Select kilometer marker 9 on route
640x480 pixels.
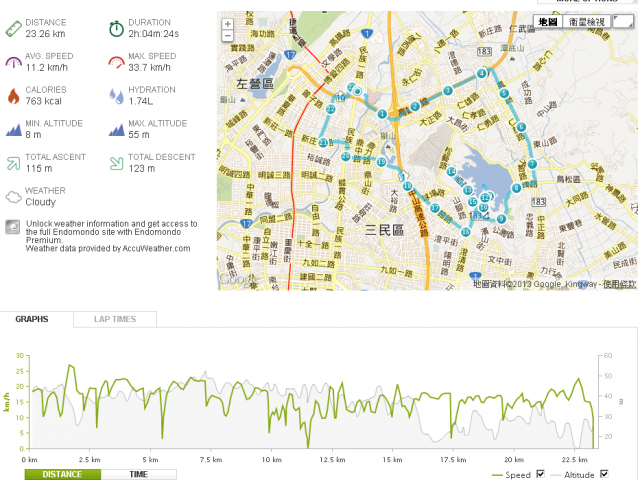[501, 219]
